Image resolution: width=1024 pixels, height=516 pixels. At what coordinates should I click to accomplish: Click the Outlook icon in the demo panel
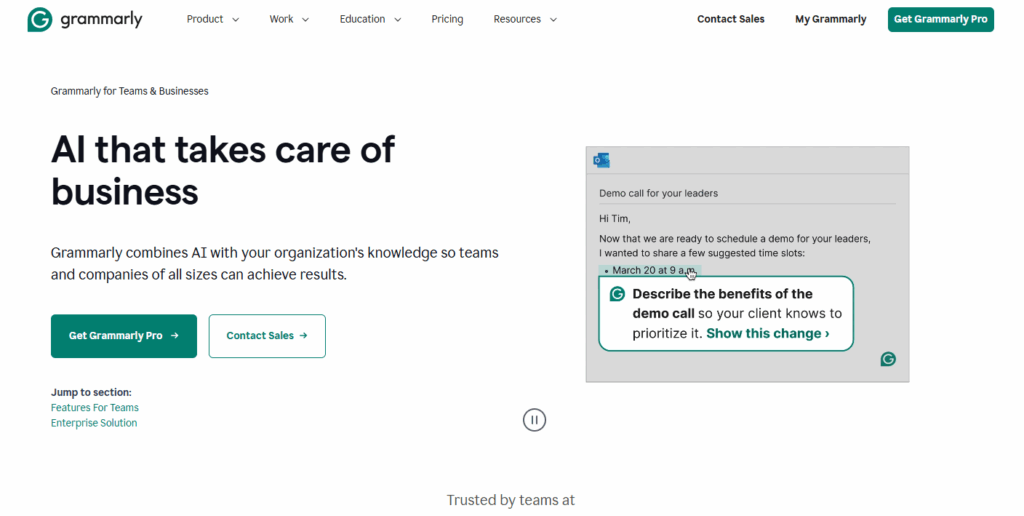click(601, 160)
